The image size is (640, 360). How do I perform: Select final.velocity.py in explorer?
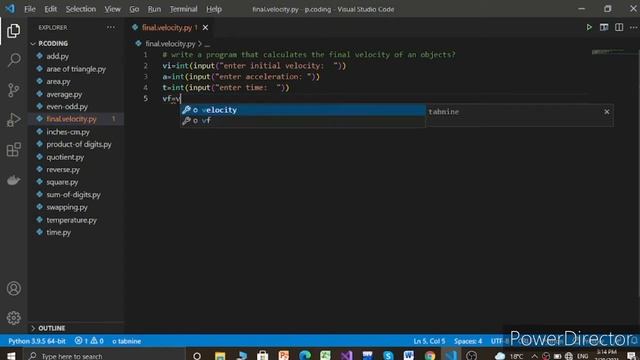click(71, 119)
